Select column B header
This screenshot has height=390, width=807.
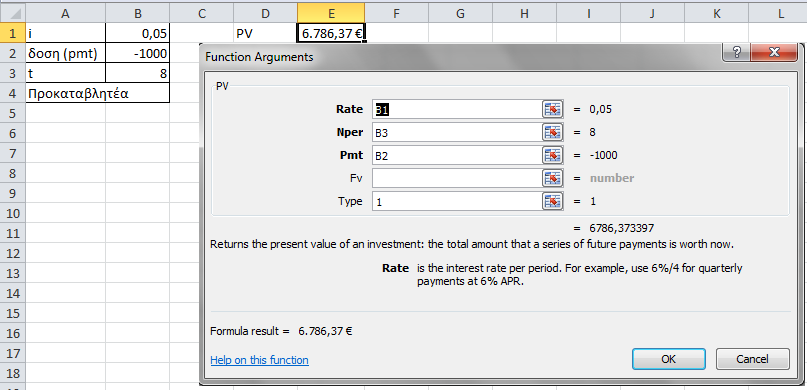coord(137,13)
